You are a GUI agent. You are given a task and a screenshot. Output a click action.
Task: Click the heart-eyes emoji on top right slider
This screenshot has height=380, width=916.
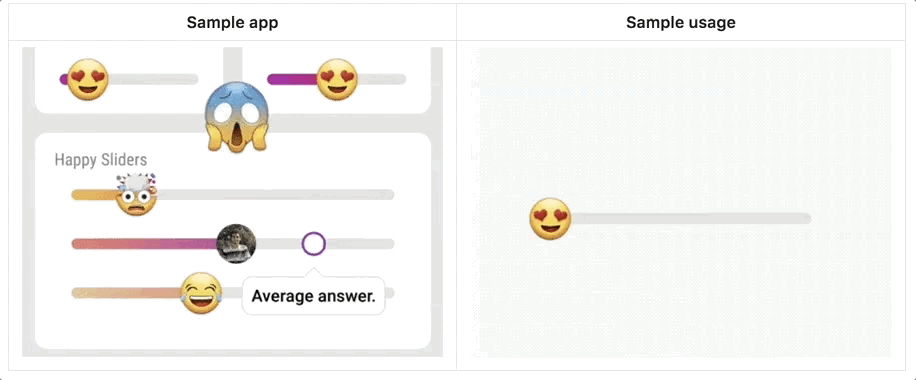tap(336, 80)
